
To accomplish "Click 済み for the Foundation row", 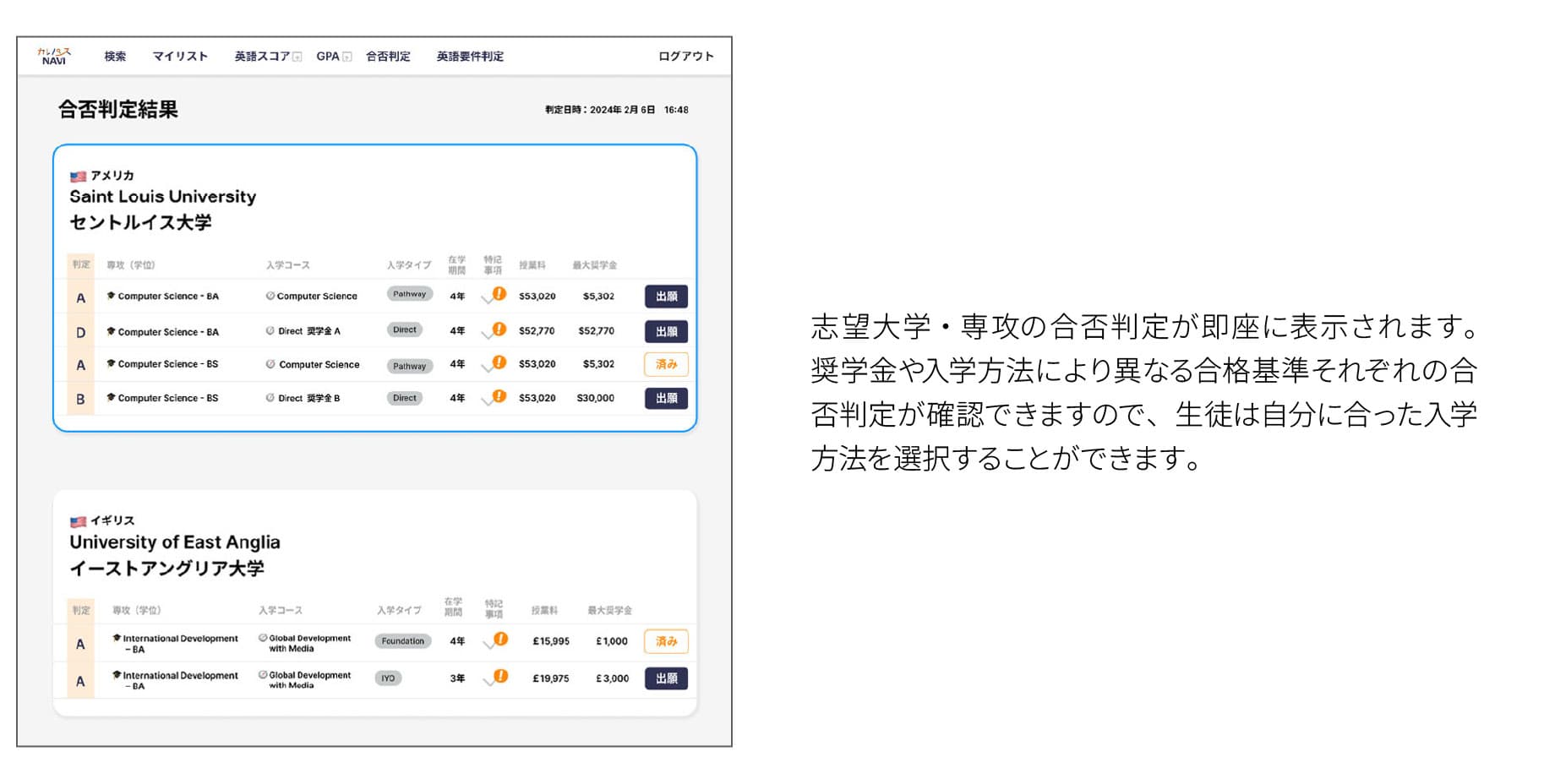I will 666,641.
